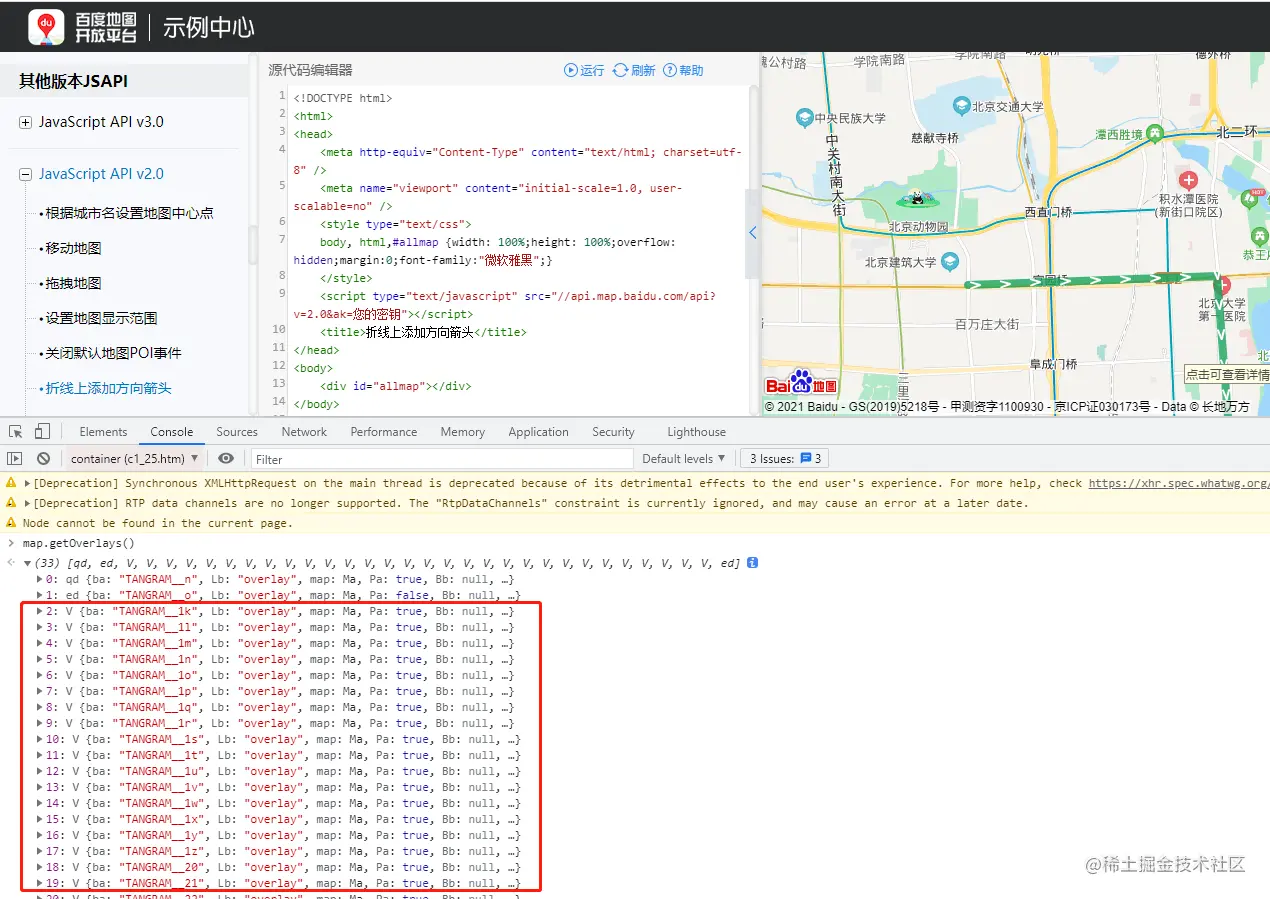Open the Default levels dropdown
This screenshot has height=899, width=1270.
(x=684, y=459)
